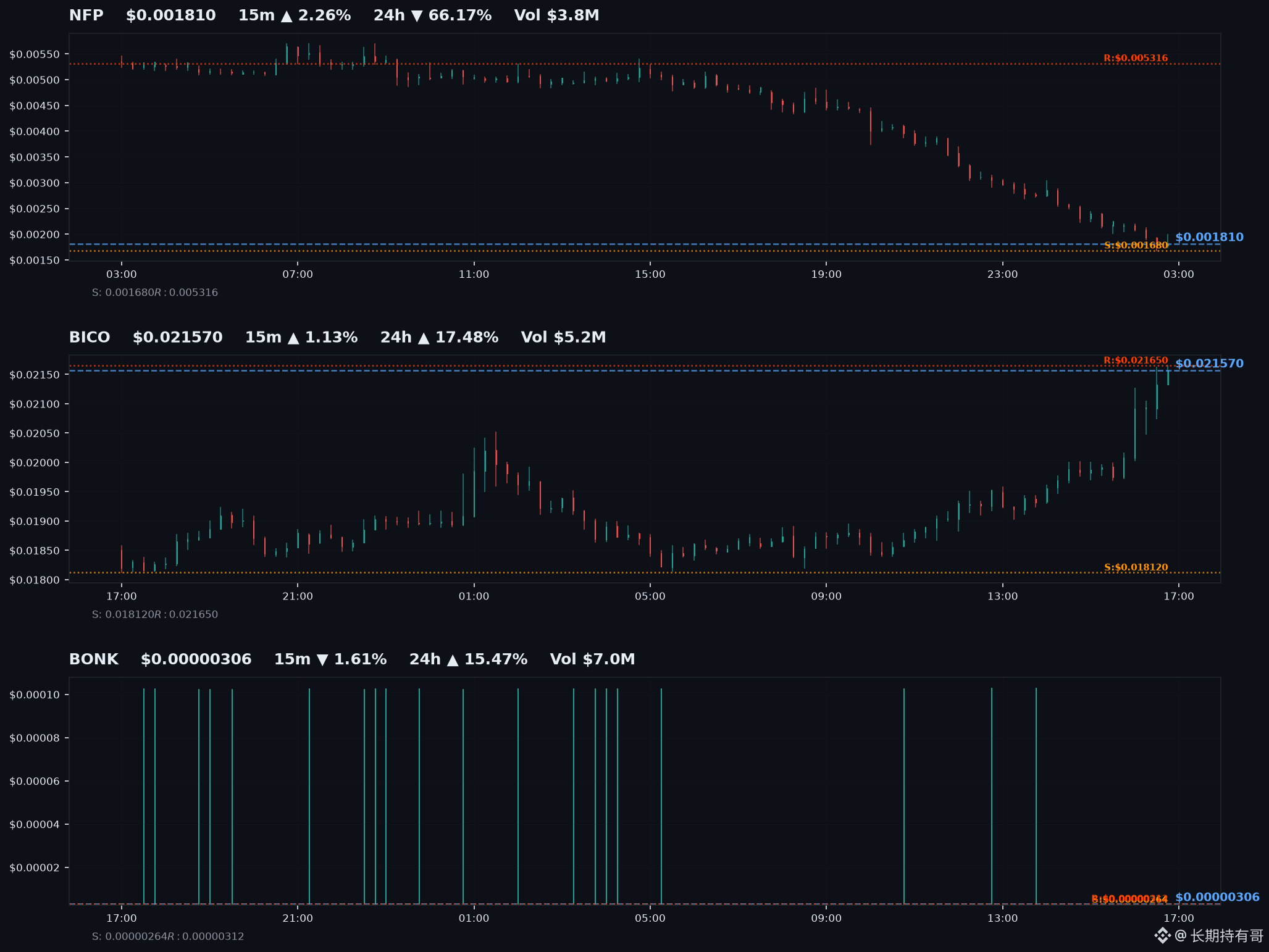Select the $0.02150 axis label
This screenshot has width=1269, height=952.
[35, 375]
